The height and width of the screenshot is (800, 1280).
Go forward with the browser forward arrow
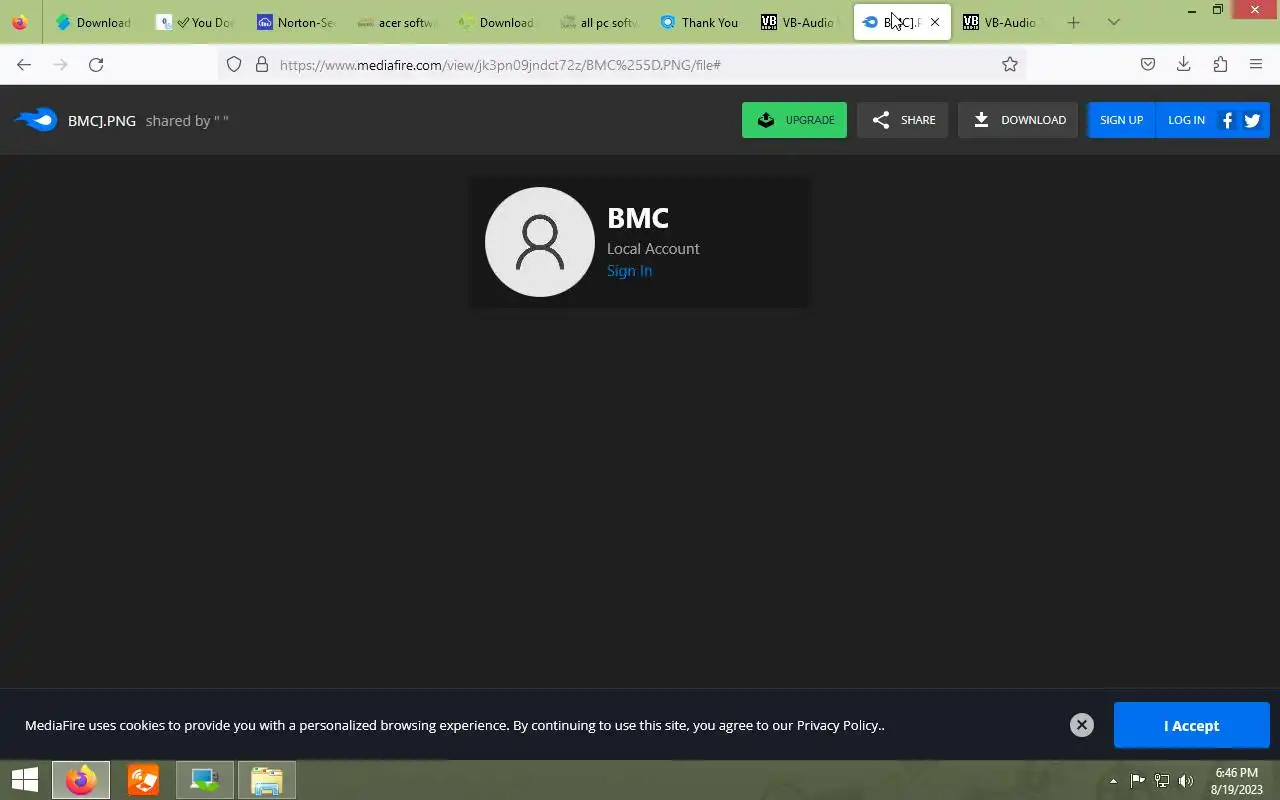click(60, 64)
